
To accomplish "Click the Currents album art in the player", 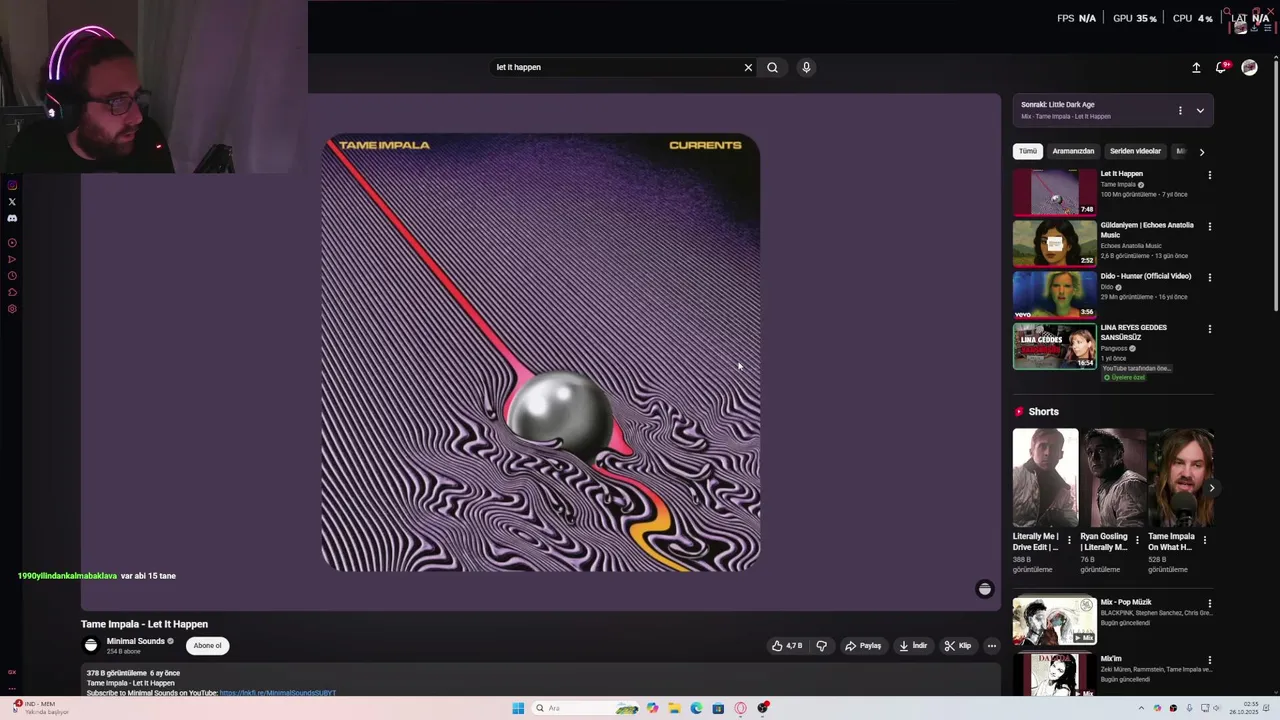I will [540, 352].
